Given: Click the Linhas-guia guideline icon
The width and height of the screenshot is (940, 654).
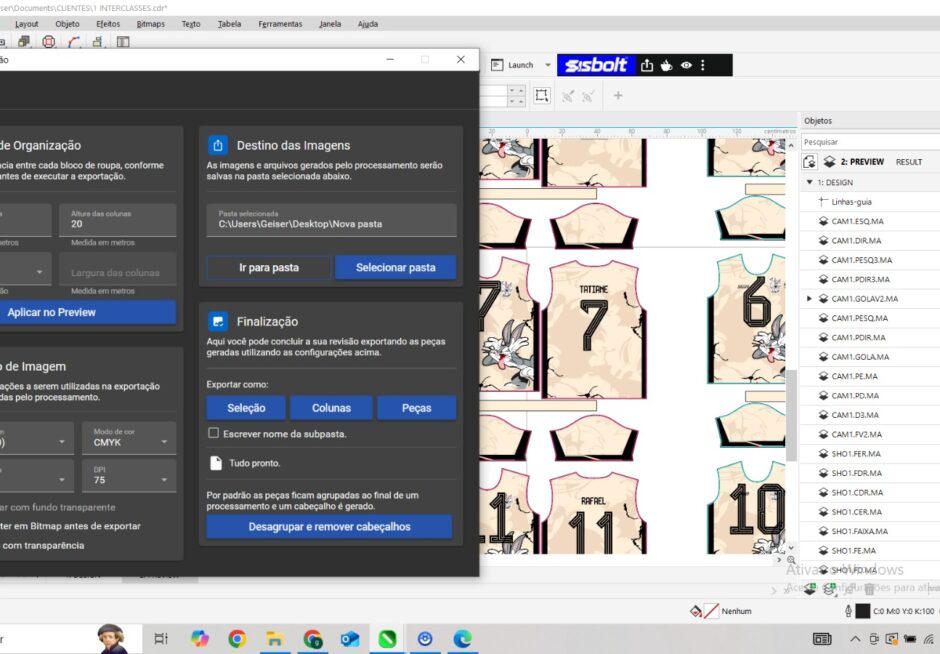Looking at the screenshot, I should (x=824, y=201).
